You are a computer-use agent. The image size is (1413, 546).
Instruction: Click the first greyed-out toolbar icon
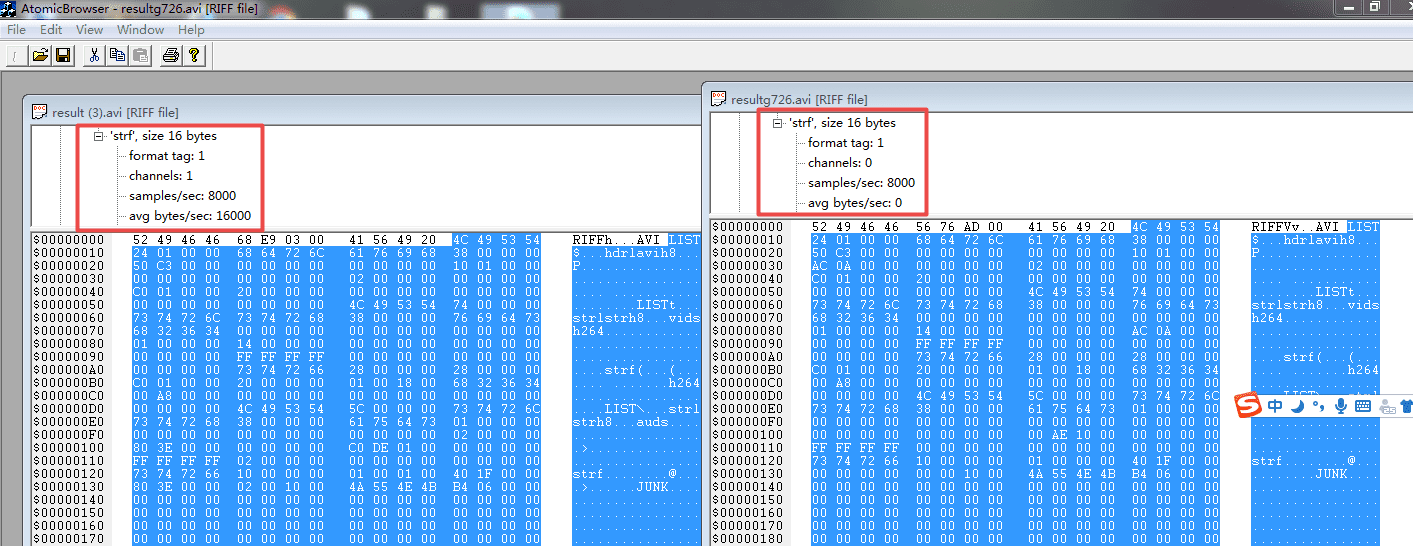tap(17, 55)
